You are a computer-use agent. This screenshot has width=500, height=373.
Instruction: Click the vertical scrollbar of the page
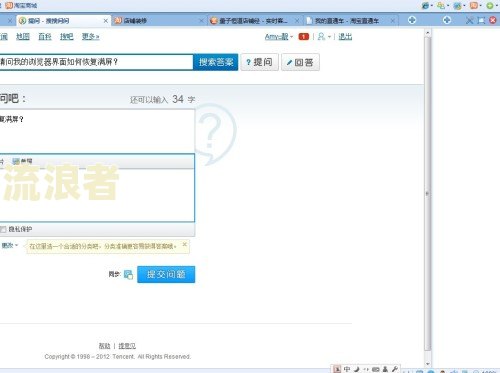coord(428,193)
